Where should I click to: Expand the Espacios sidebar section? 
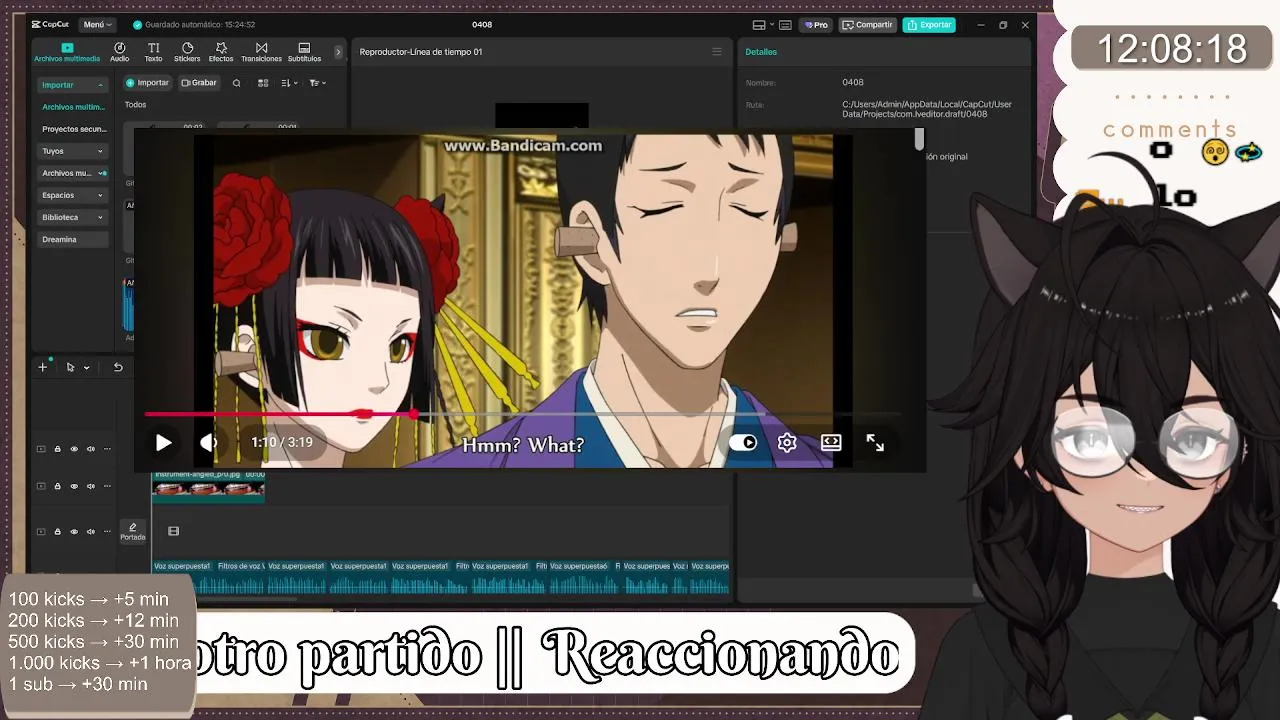pos(73,195)
